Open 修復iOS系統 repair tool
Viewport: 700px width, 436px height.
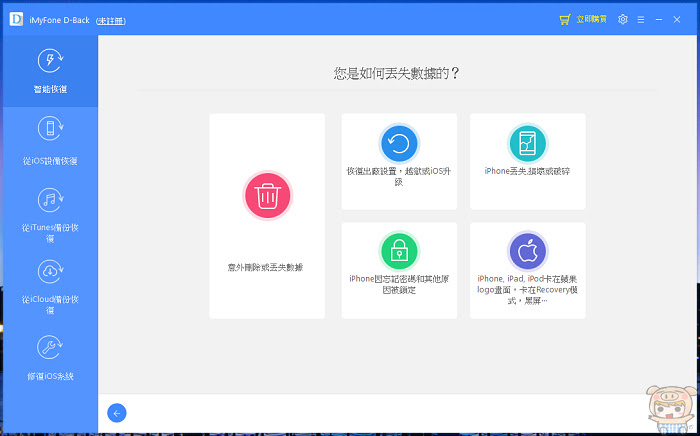(x=50, y=358)
